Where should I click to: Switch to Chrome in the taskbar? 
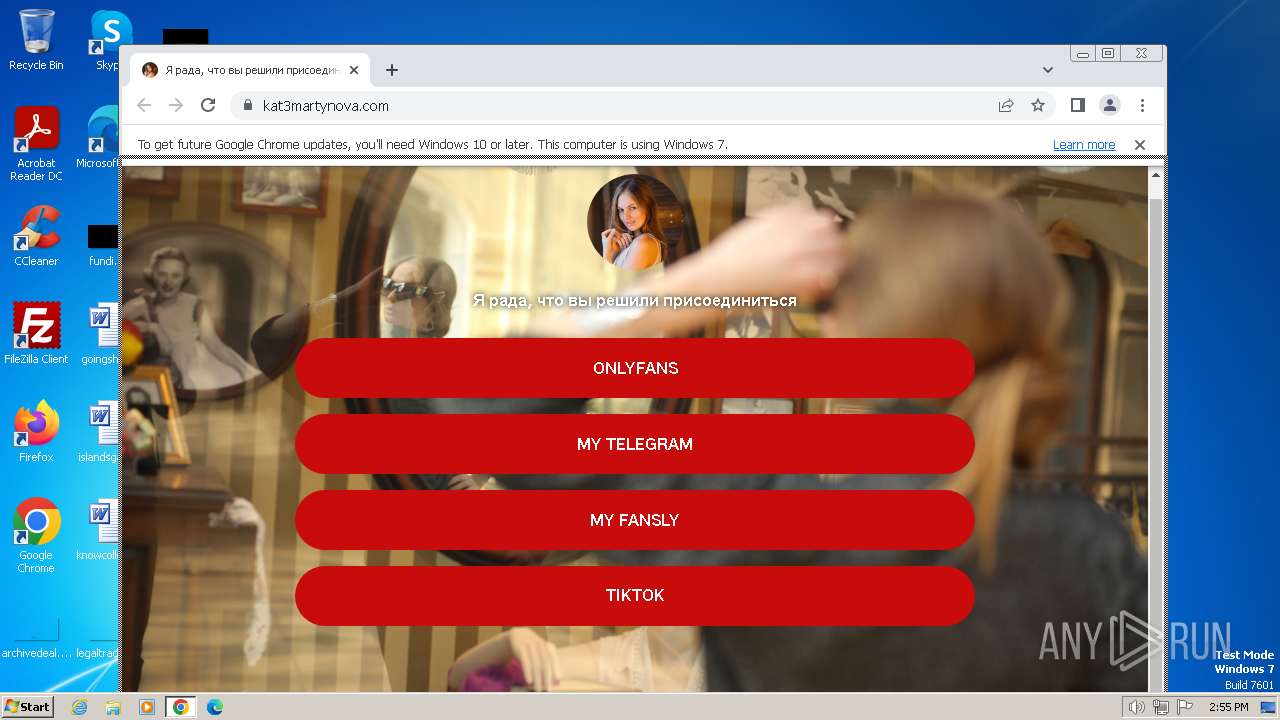(181, 707)
